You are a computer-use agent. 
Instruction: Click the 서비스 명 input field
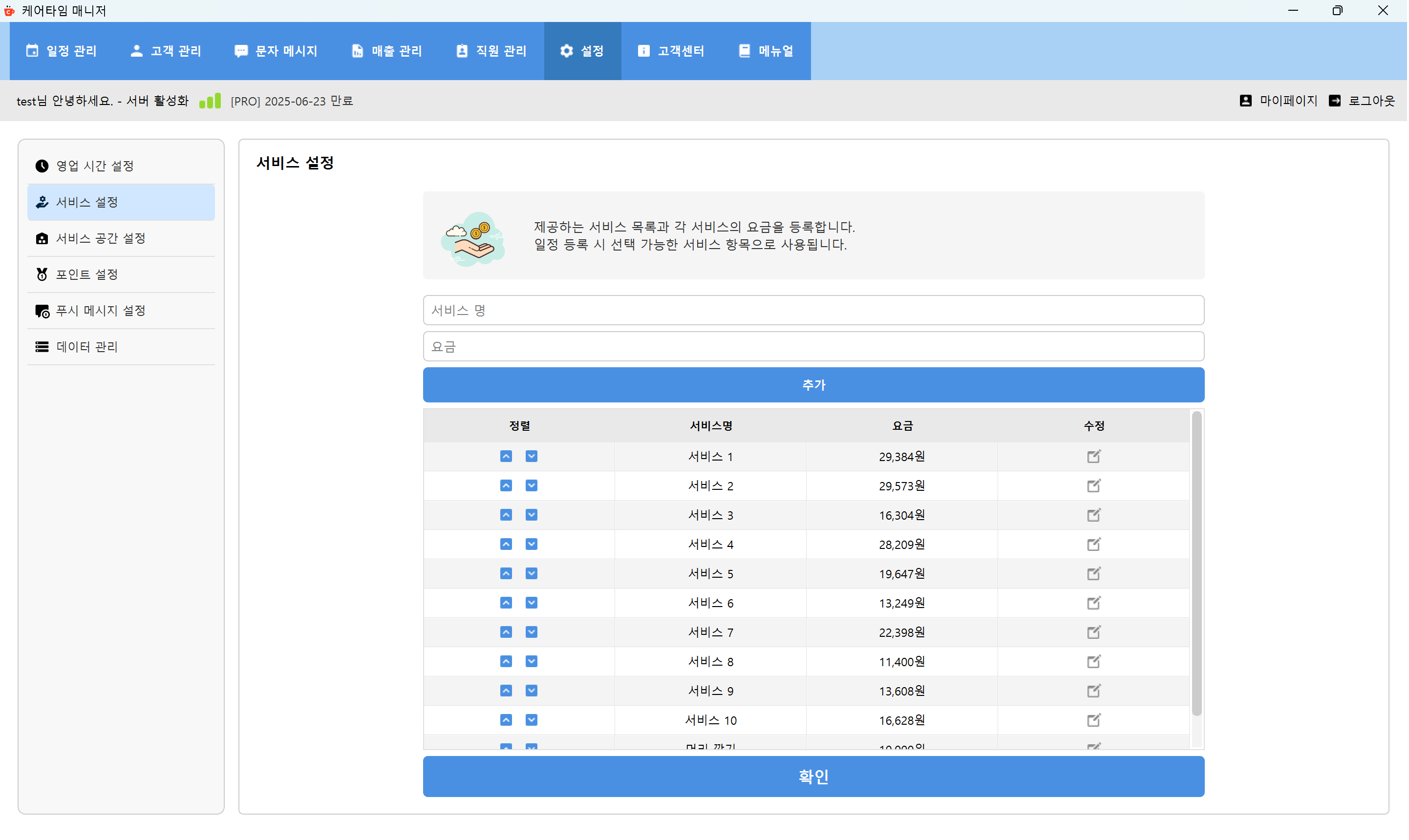pyautogui.click(x=813, y=310)
